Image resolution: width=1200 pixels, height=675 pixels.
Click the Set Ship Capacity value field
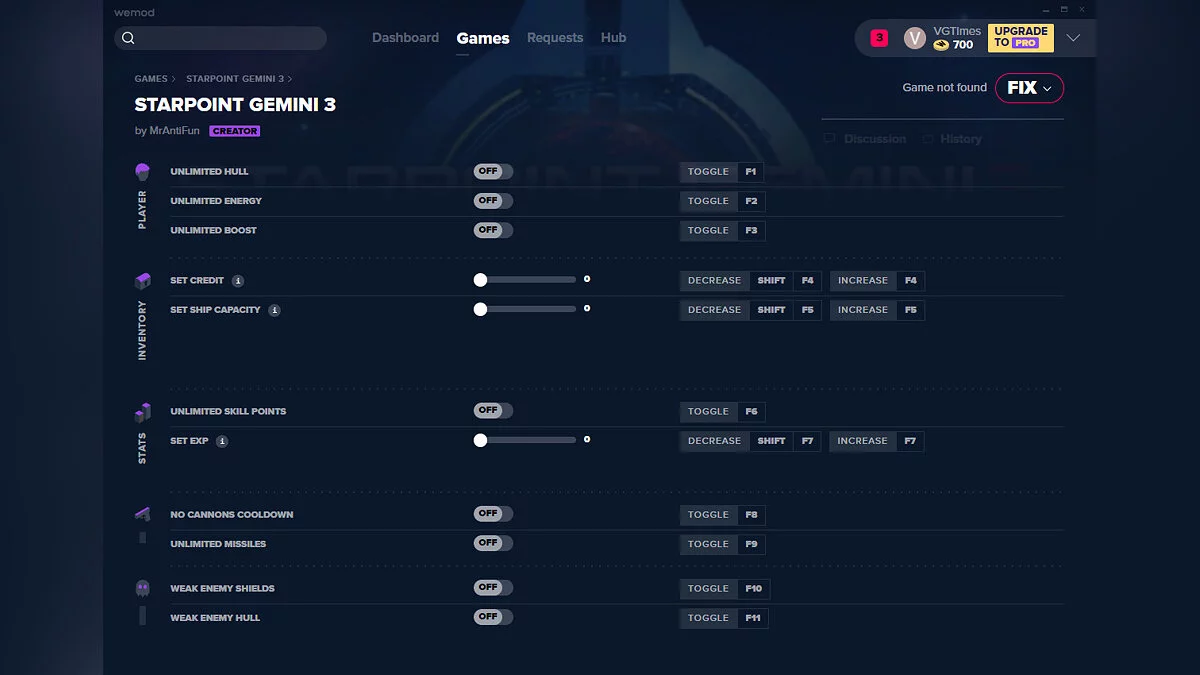point(587,309)
